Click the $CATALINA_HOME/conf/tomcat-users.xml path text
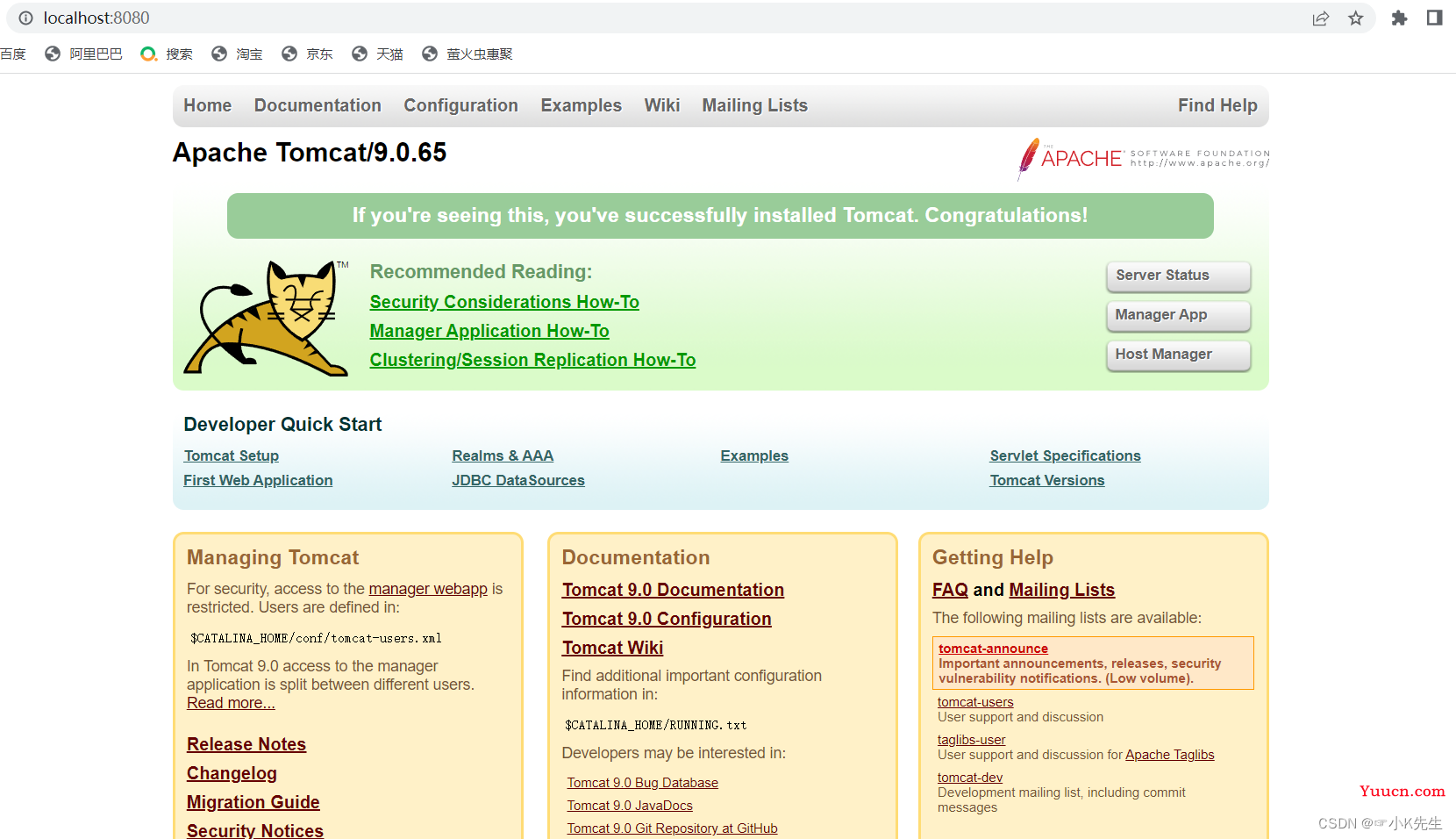1456x839 pixels. pyautogui.click(x=316, y=638)
